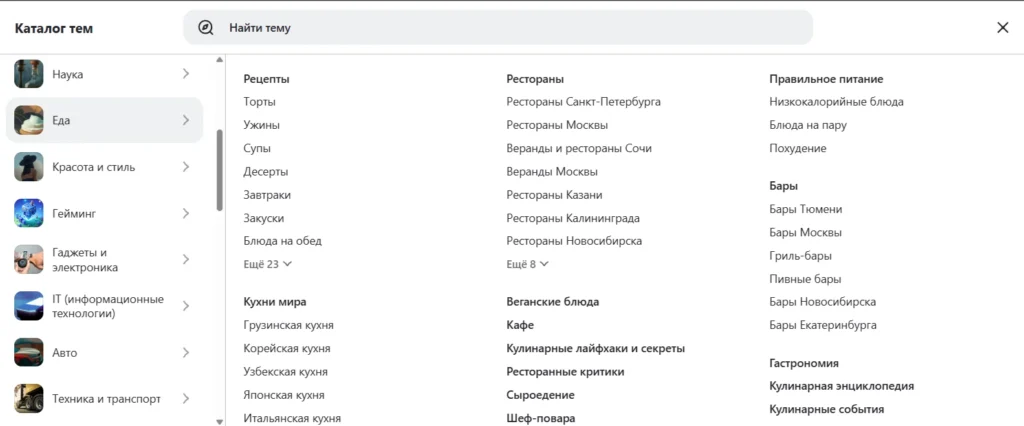
Task: Open the Гриль-бары topic link
Action: [x=800, y=255]
